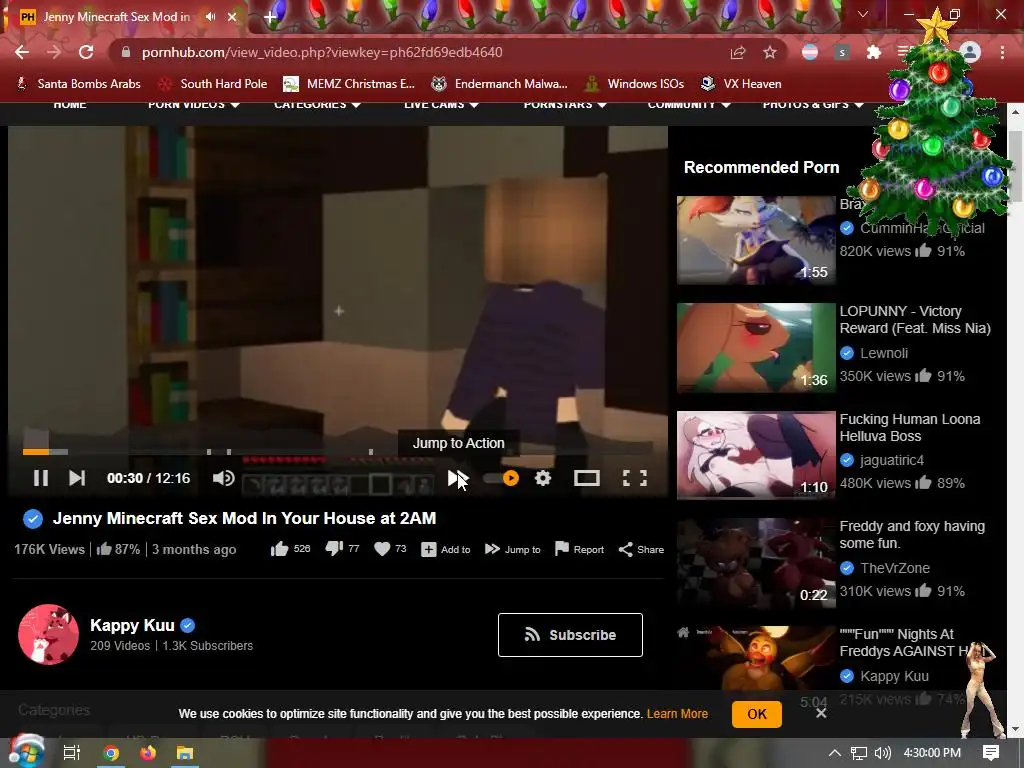
Task: Go back in the browser
Action: tap(22, 52)
